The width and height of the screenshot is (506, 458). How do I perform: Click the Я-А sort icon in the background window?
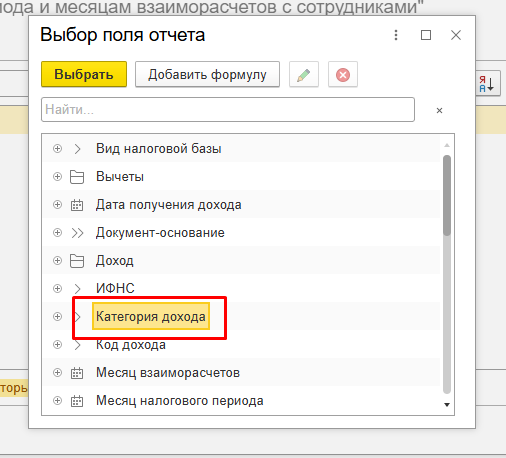tap(487, 83)
